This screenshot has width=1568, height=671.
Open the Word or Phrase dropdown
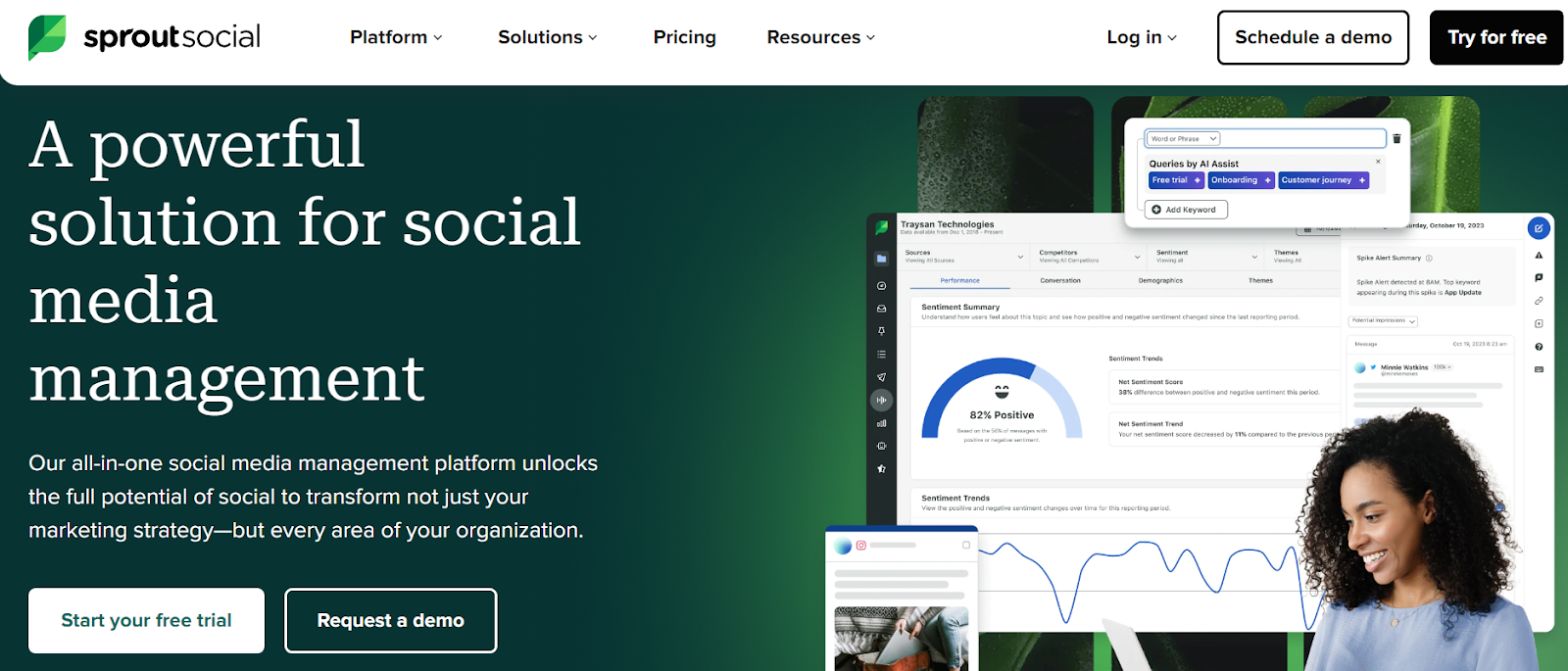(1184, 139)
